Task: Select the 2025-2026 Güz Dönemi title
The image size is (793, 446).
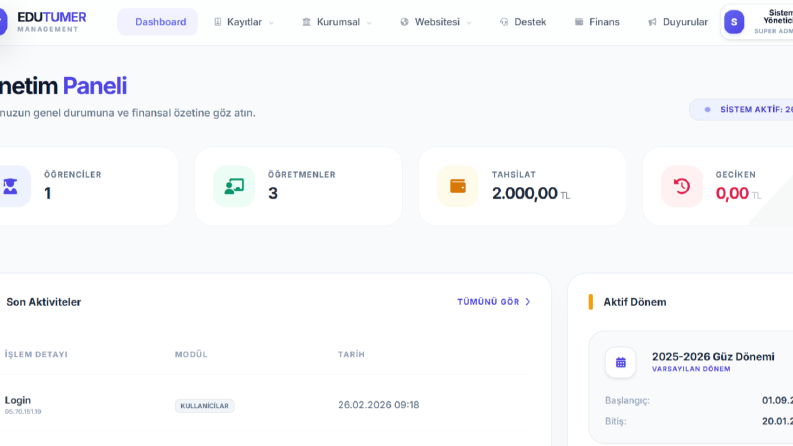Action: (713, 356)
